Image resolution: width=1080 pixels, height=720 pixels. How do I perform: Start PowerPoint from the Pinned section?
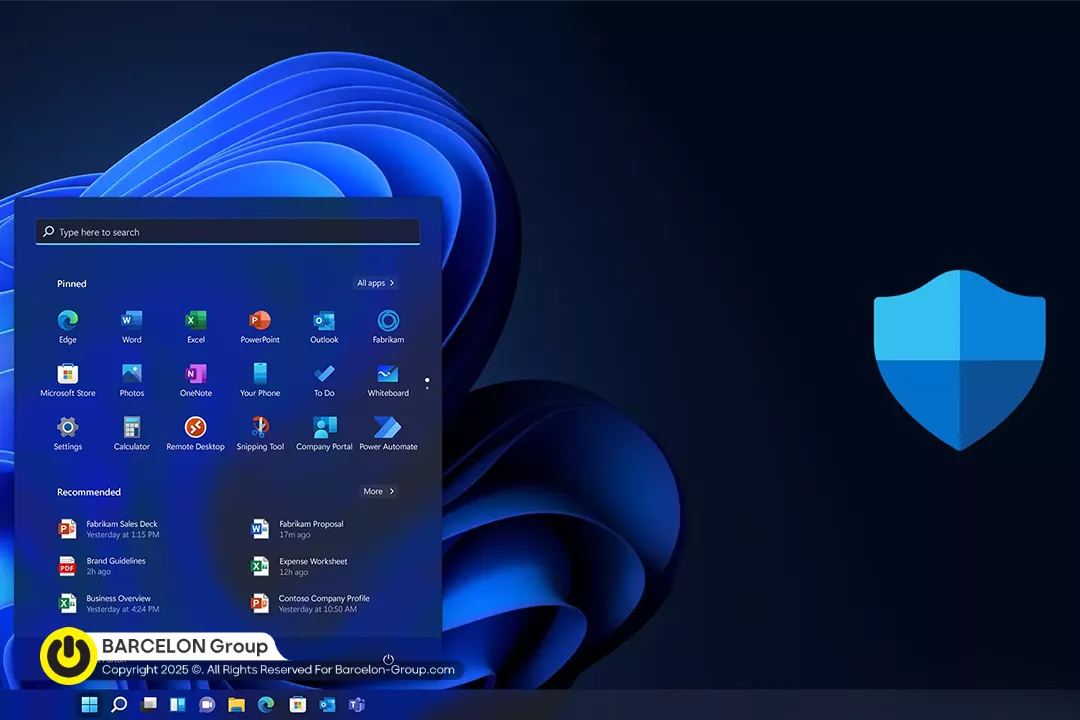click(260, 326)
